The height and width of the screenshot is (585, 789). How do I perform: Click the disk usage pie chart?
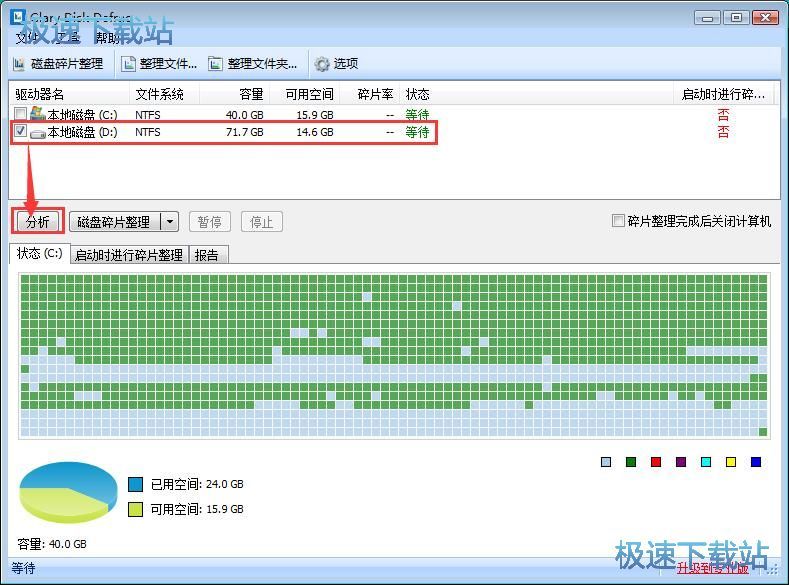click(68, 492)
